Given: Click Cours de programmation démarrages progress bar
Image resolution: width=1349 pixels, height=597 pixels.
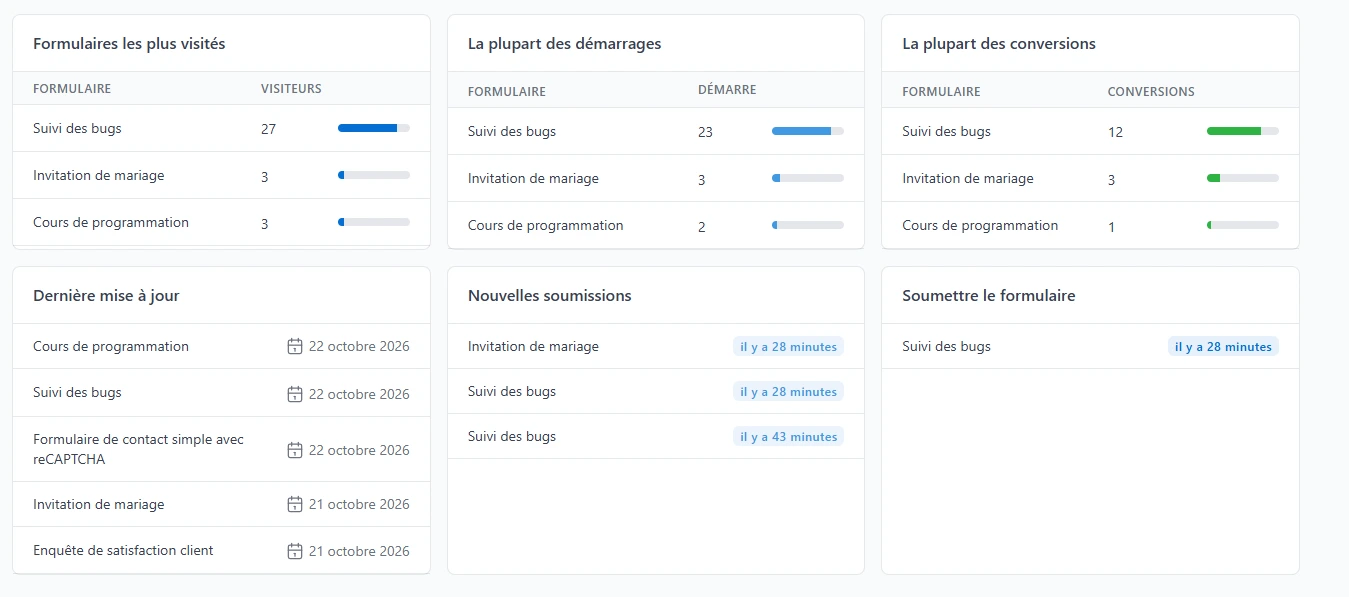Looking at the screenshot, I should pyautogui.click(x=808, y=225).
